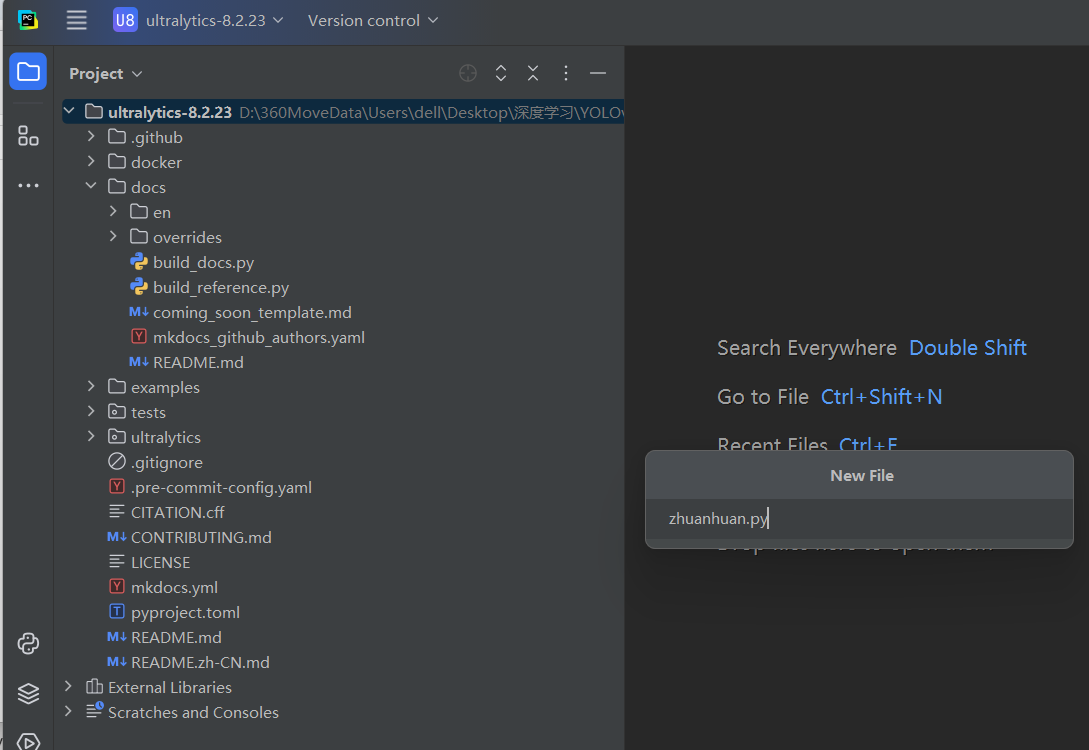
Task: Click the External Libraries icon
Action: [x=94, y=686]
